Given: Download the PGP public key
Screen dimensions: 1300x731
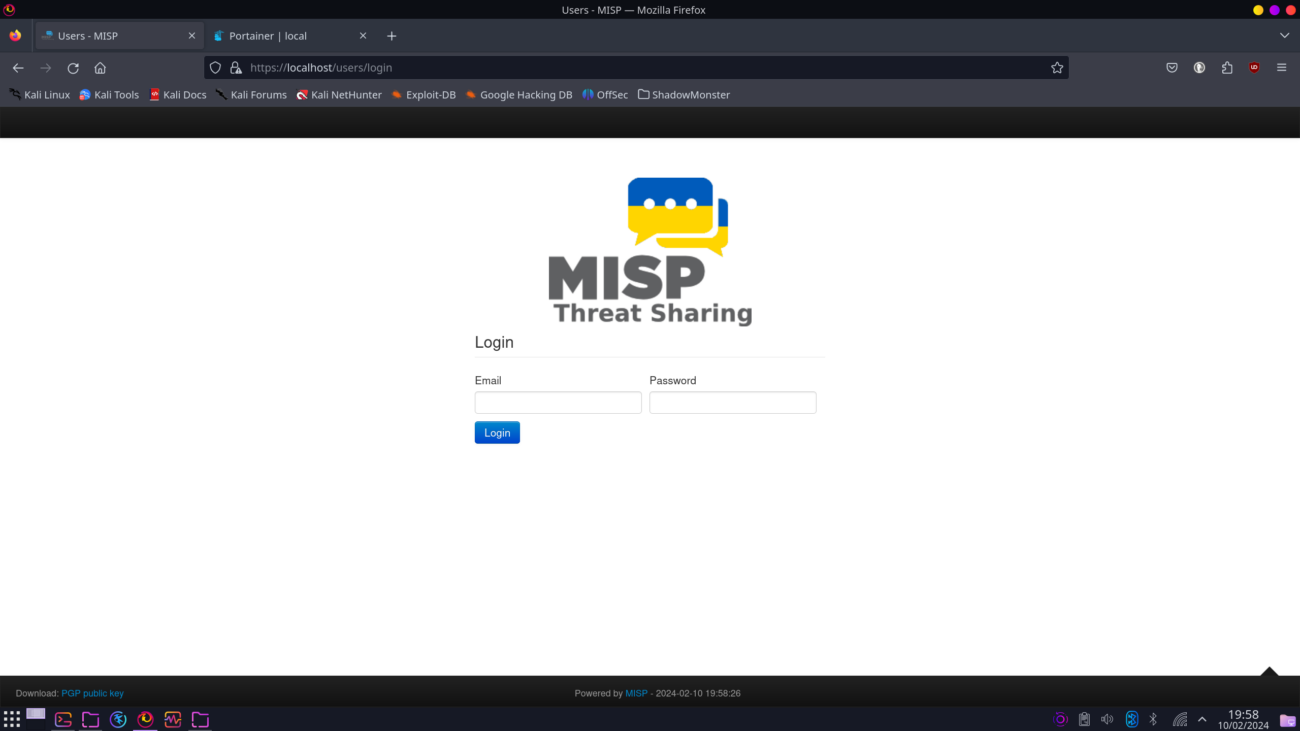Looking at the screenshot, I should (x=92, y=692).
